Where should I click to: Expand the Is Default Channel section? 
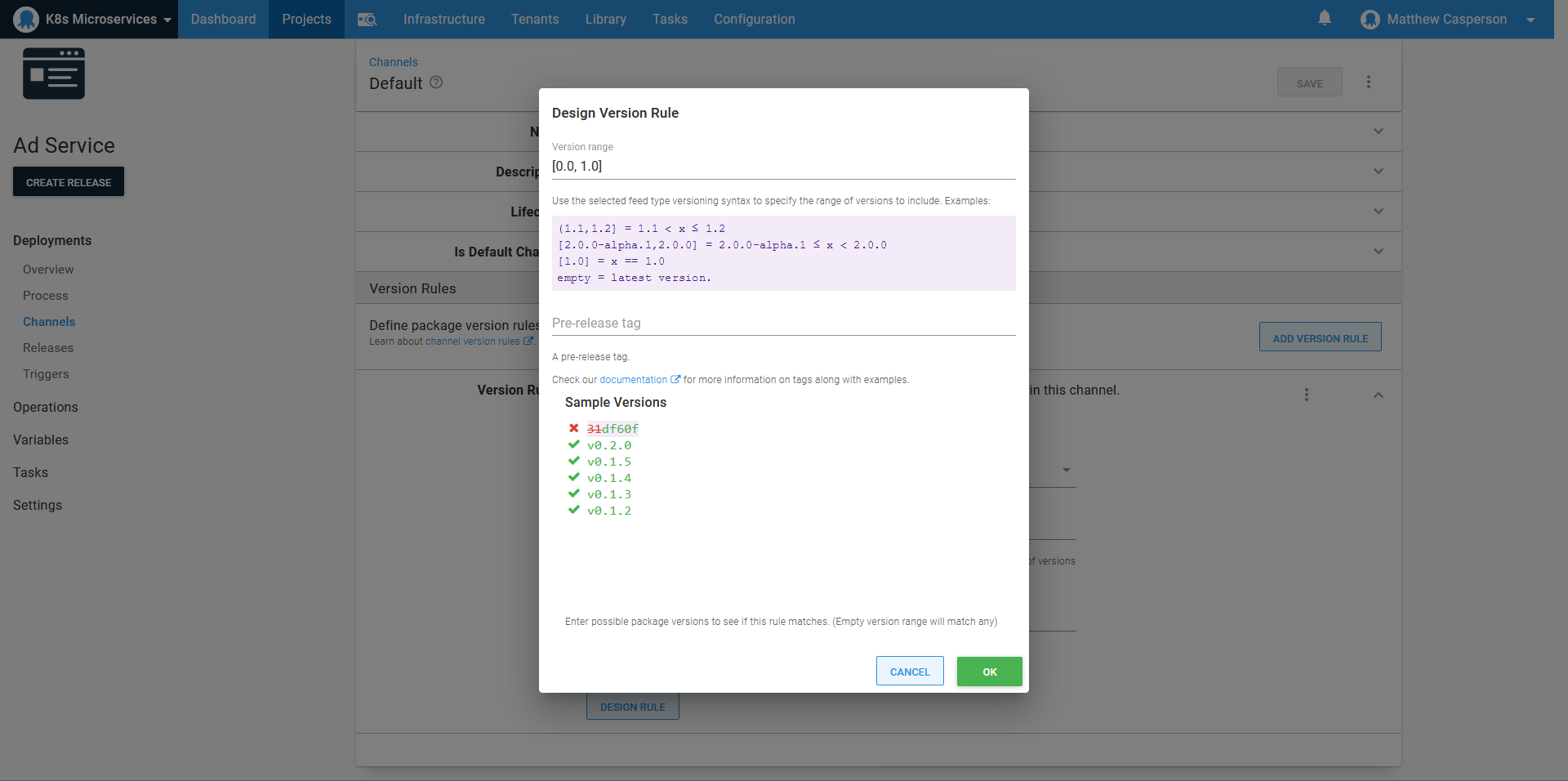(x=1378, y=252)
